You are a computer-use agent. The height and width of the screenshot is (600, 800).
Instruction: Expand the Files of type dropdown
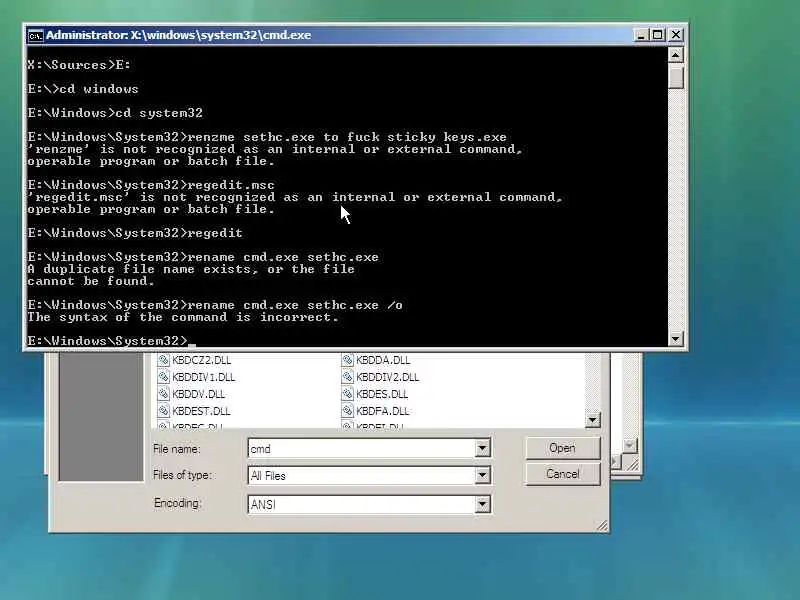(482, 476)
